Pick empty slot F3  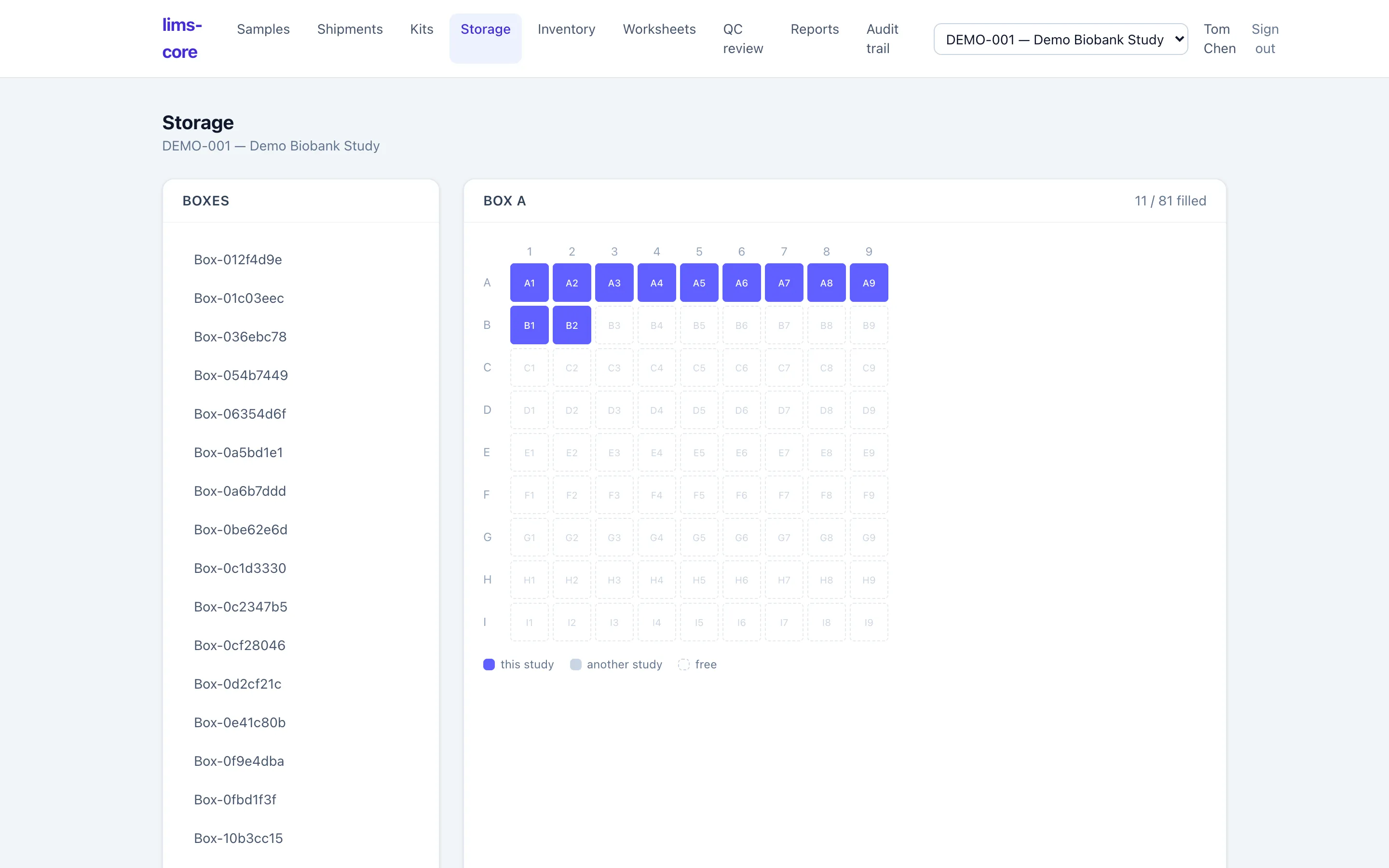[614, 495]
